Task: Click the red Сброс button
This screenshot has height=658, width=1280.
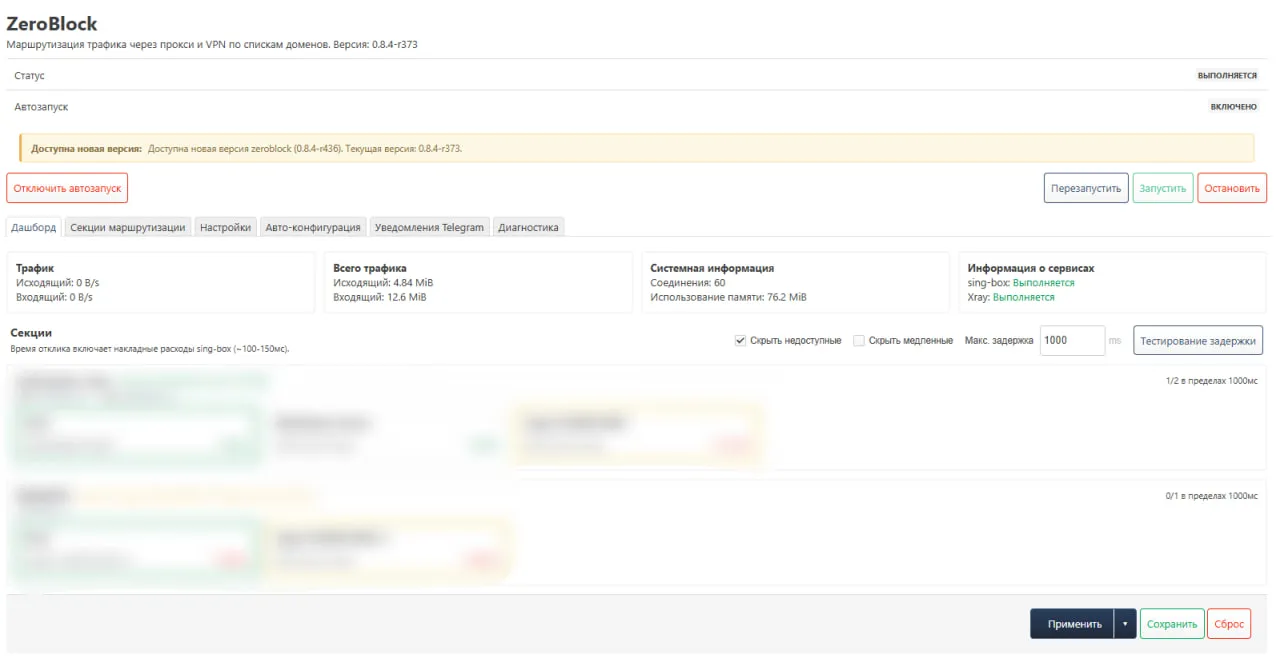Action: point(1229,623)
